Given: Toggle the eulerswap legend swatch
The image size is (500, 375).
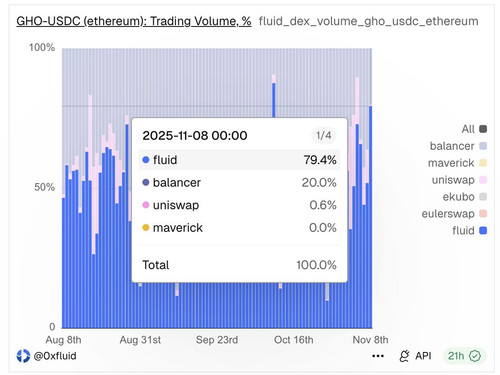Looking at the screenshot, I should click(483, 214).
